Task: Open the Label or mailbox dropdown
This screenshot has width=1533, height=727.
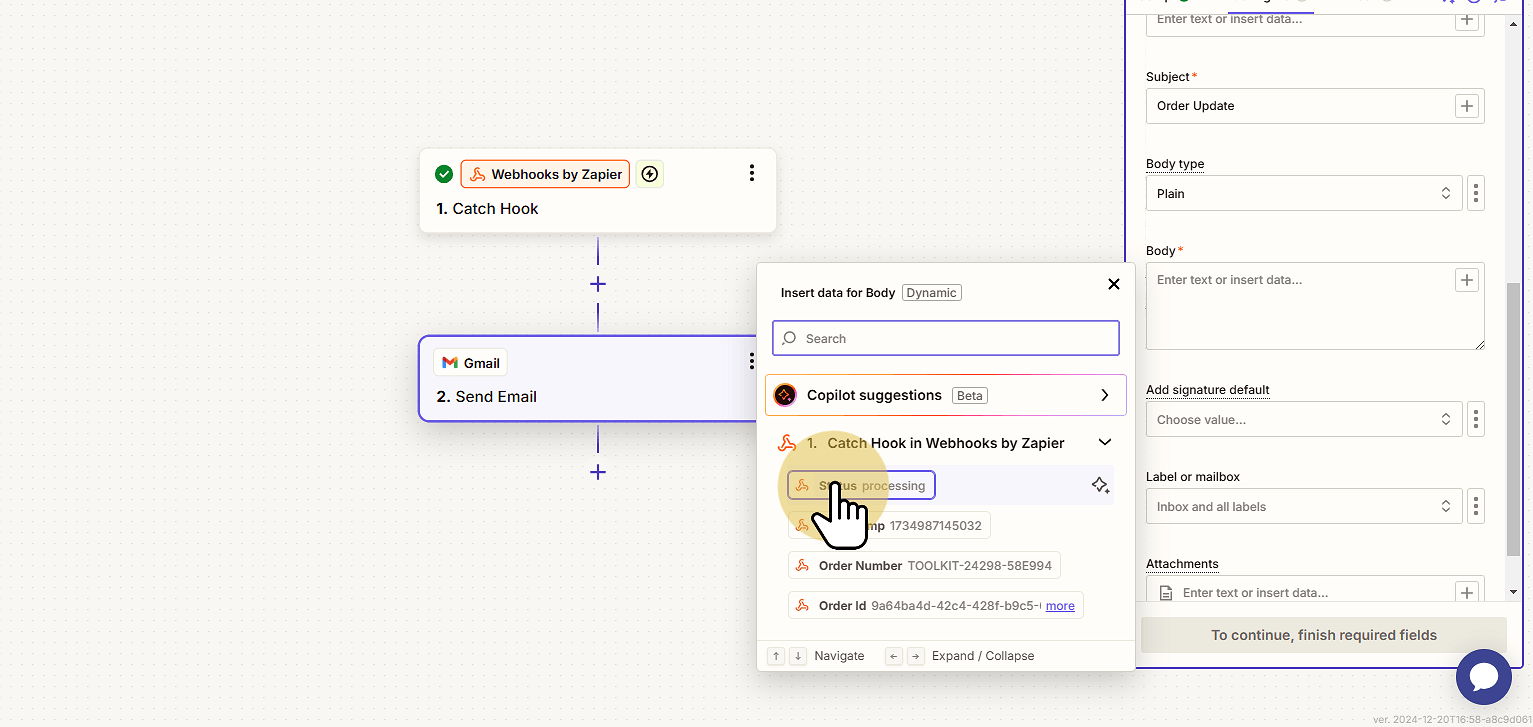Action: 1304,506
